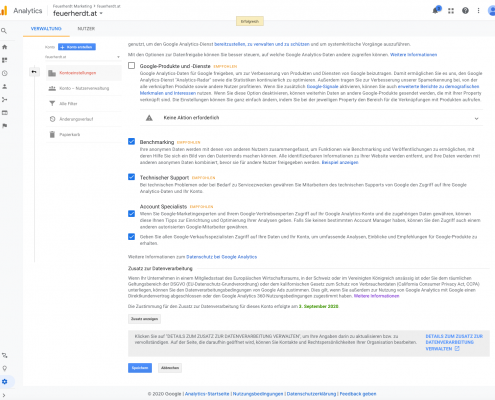This screenshot has width=495, height=400.
Task: Click warning triangle icon beside Keine Aktion erforderlich
Action: click(x=149, y=118)
